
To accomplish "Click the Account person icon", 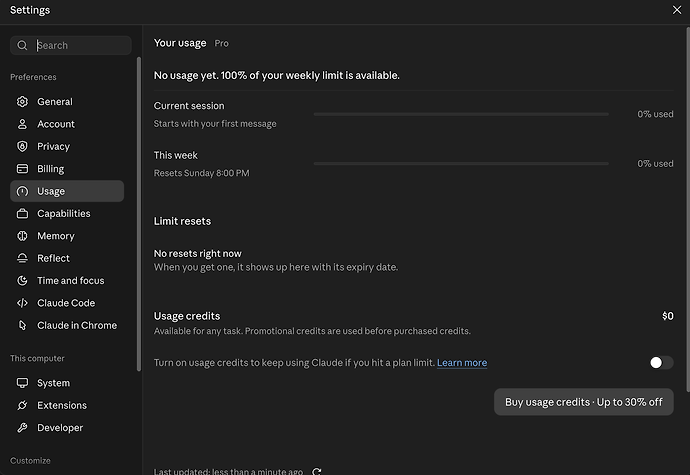I will pos(22,124).
